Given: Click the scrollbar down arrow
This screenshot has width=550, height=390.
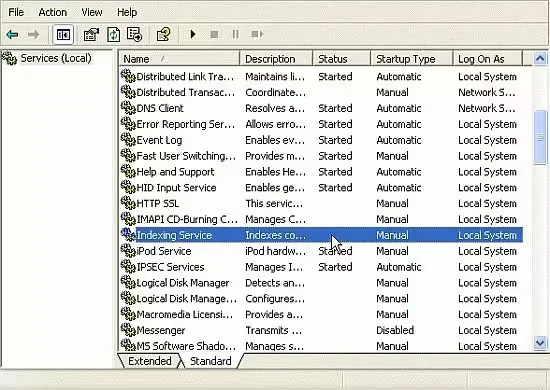Looking at the screenshot, I should pyautogui.click(x=540, y=343).
